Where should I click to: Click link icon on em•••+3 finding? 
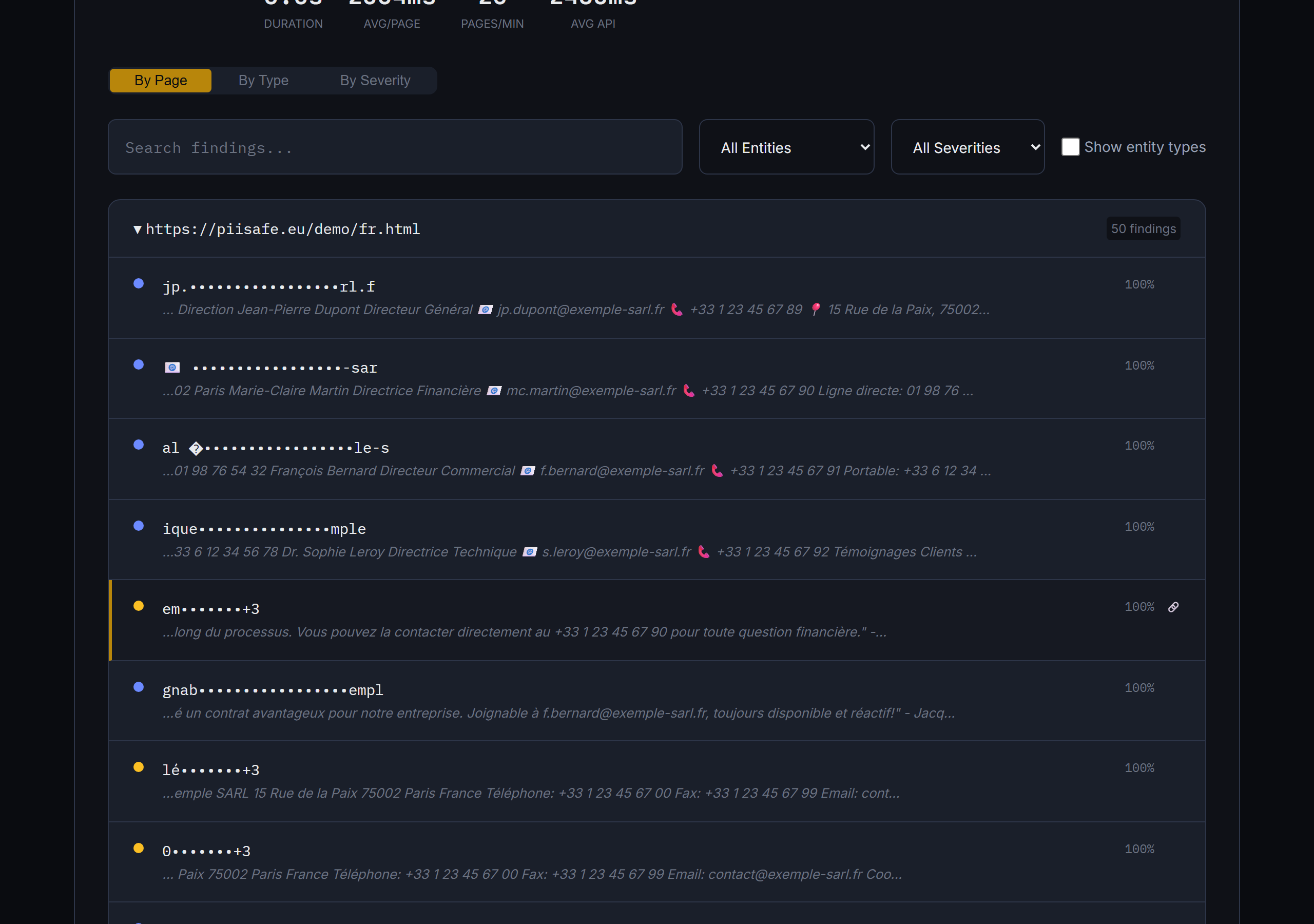1173,607
